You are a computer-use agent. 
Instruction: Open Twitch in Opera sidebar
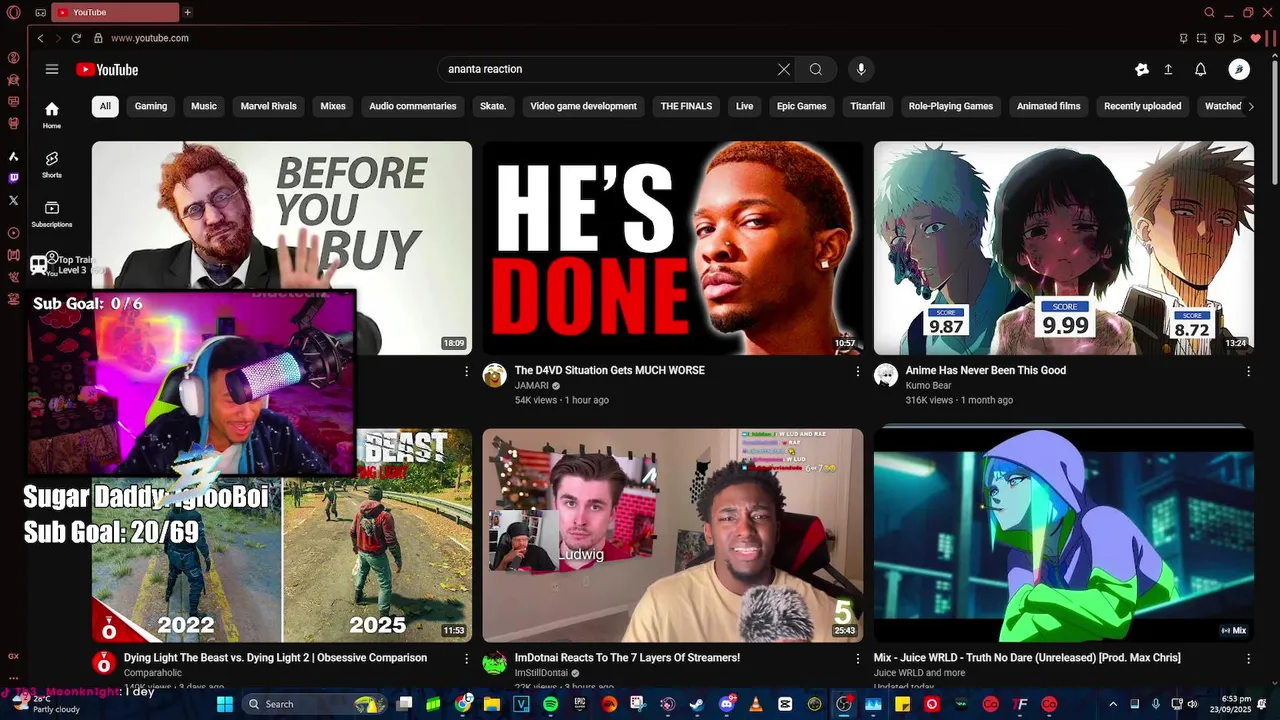click(13, 178)
